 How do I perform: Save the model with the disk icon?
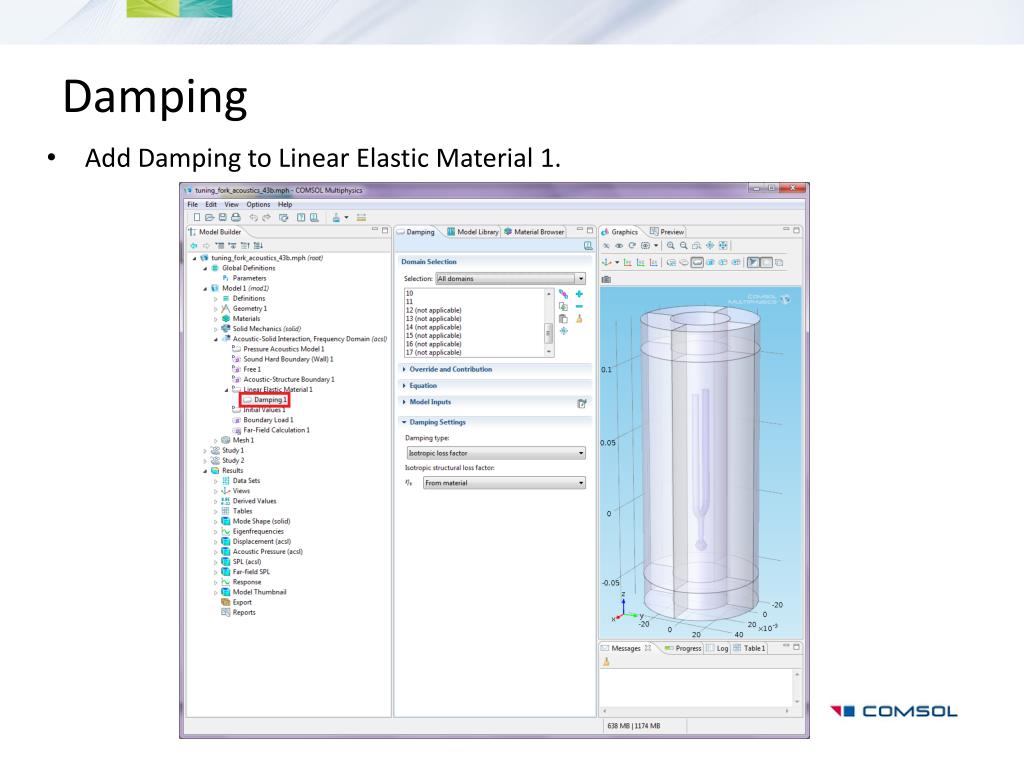point(223,217)
